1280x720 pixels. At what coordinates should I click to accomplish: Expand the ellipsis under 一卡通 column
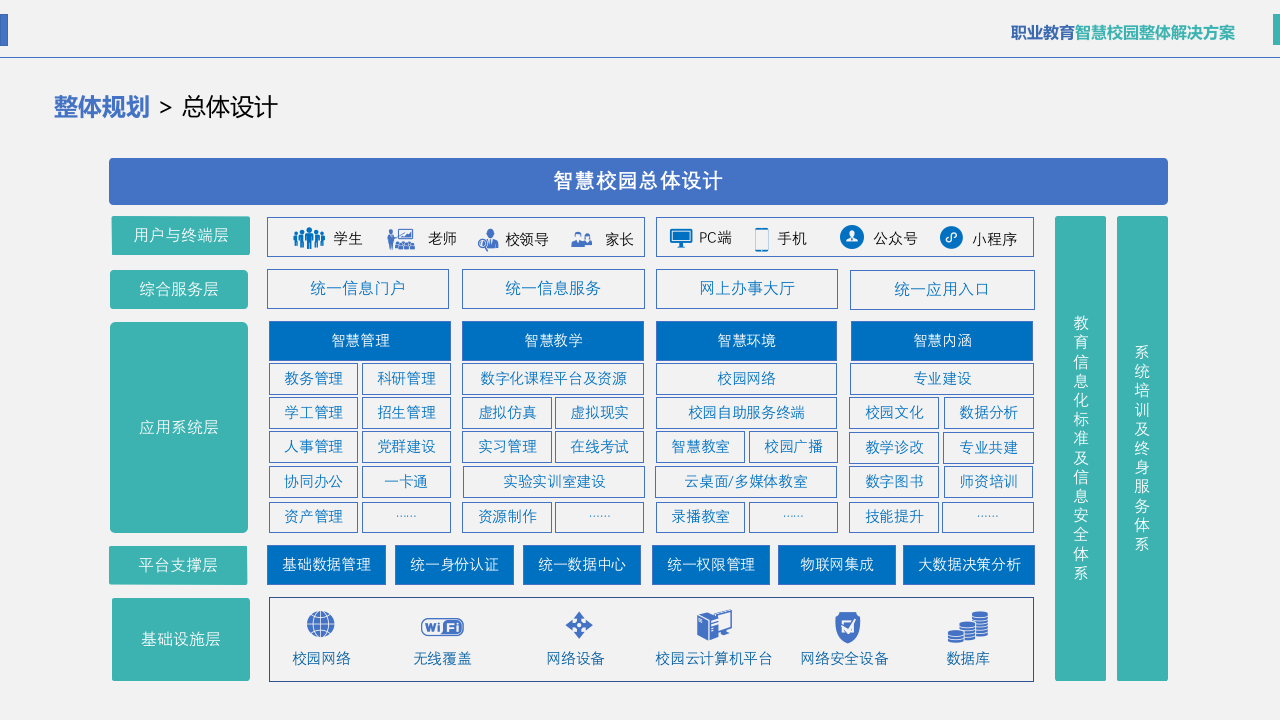point(405,517)
